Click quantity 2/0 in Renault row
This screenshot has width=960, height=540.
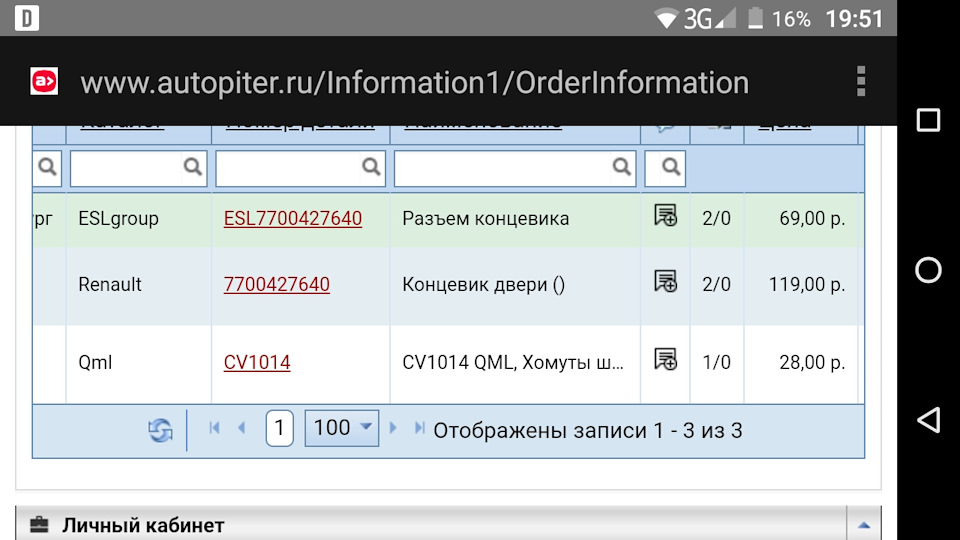tap(716, 285)
